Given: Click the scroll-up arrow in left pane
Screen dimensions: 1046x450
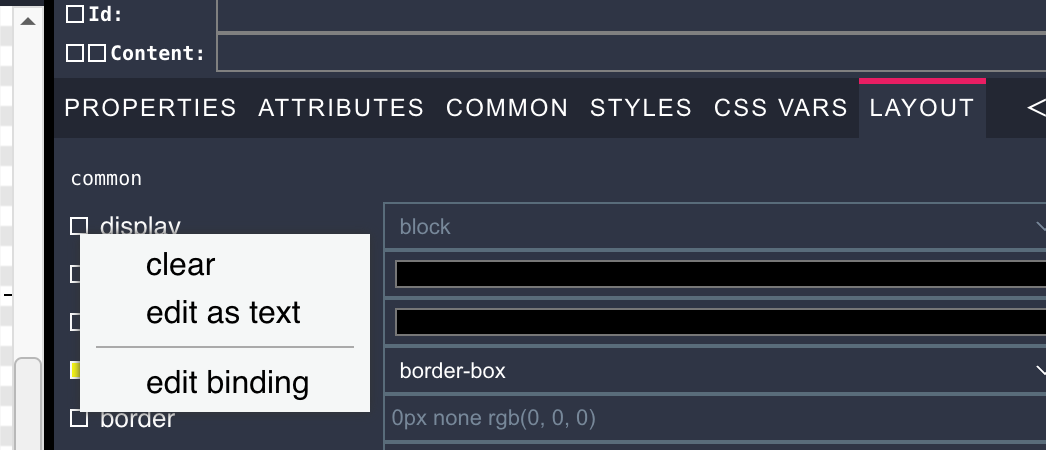Looking at the screenshot, I should pos(28,20).
